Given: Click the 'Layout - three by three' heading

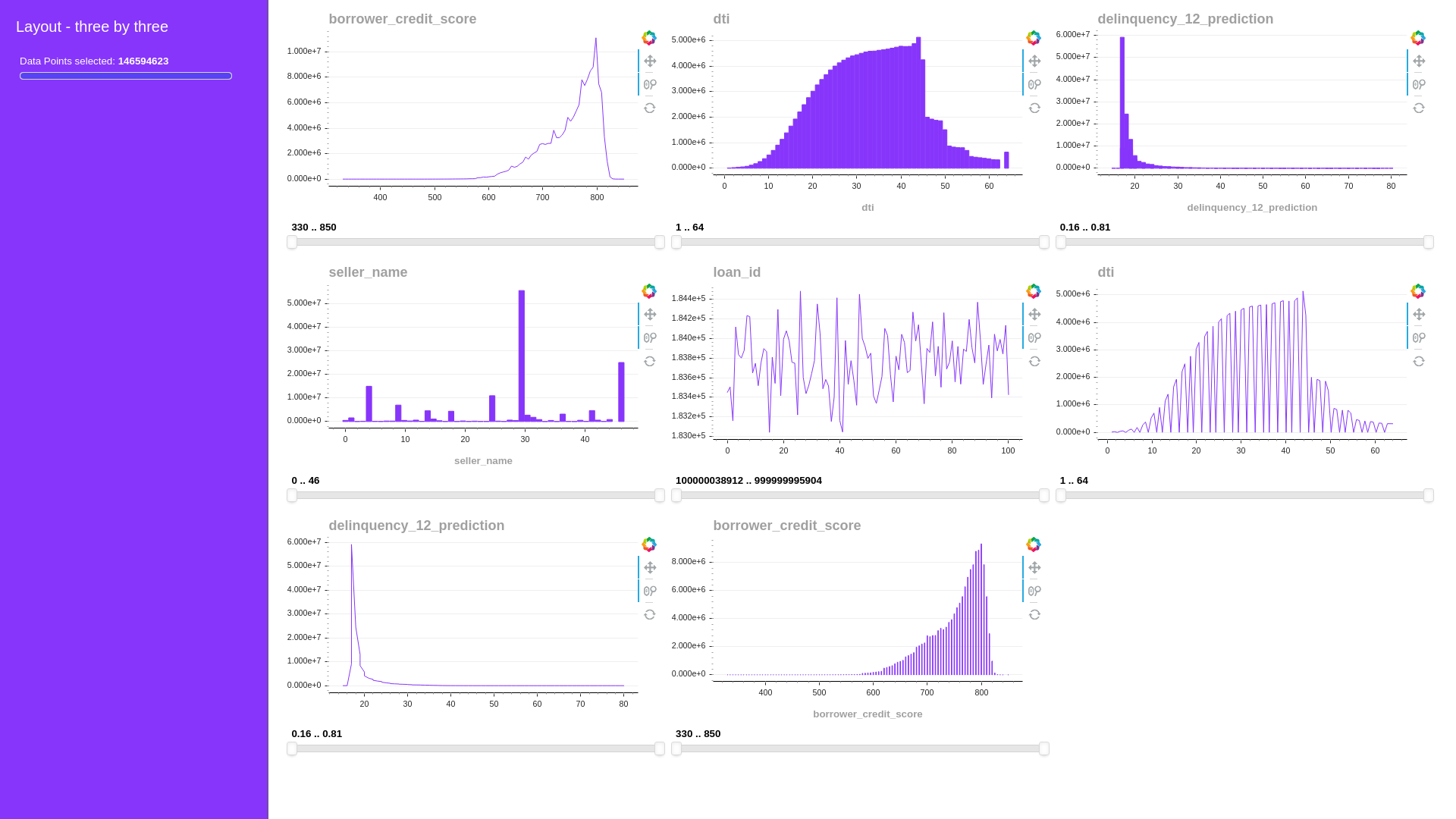Looking at the screenshot, I should (x=92, y=27).
